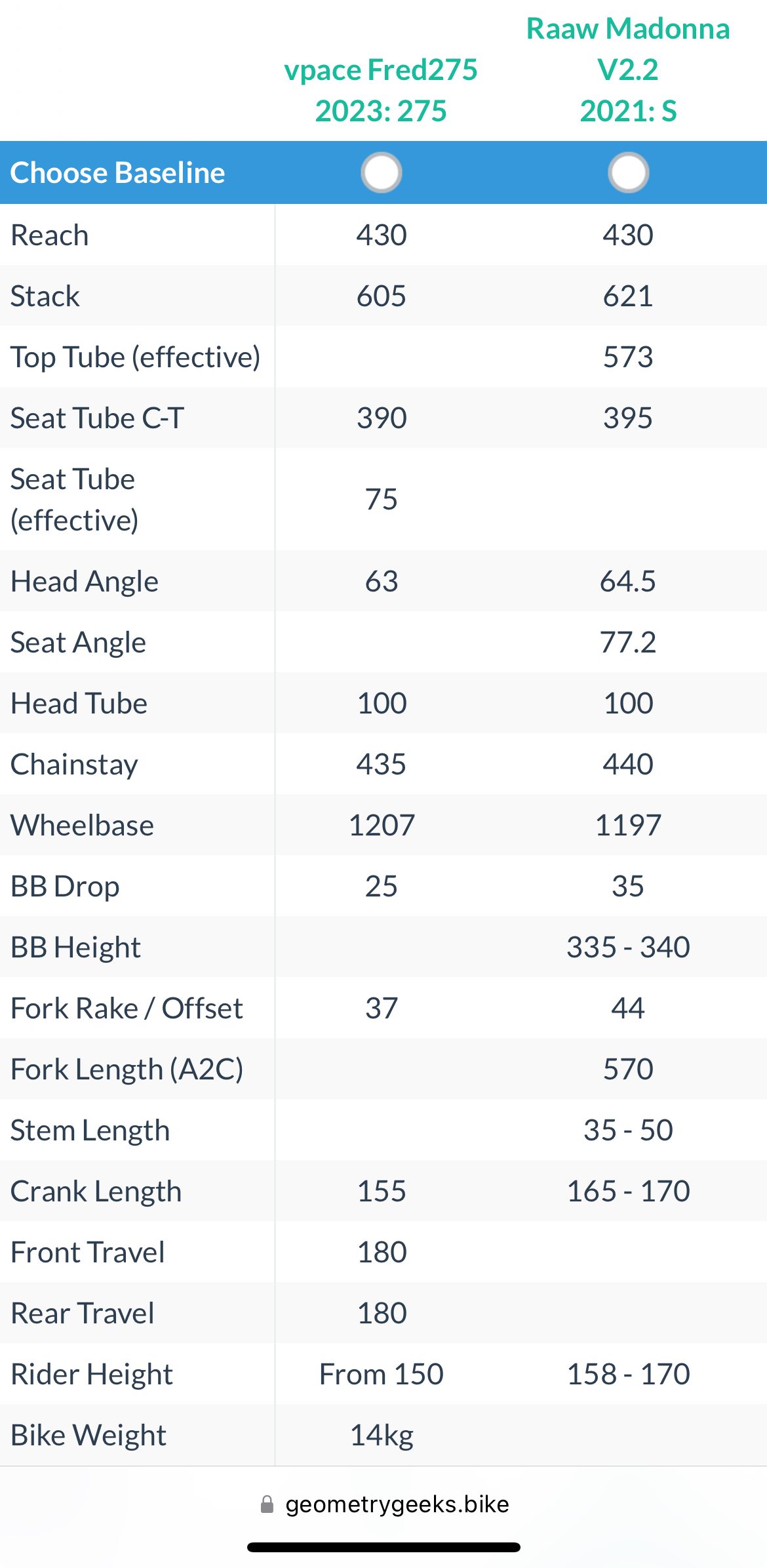767x1568 pixels.
Task: Click the Top Tube (effective) label
Action: [x=136, y=357]
